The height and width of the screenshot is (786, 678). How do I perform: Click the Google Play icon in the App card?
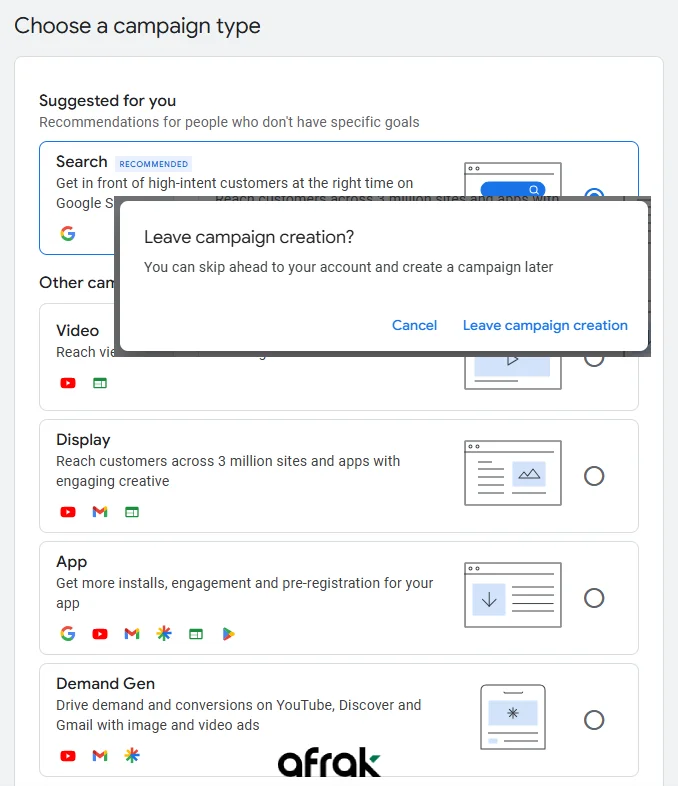pyautogui.click(x=228, y=634)
